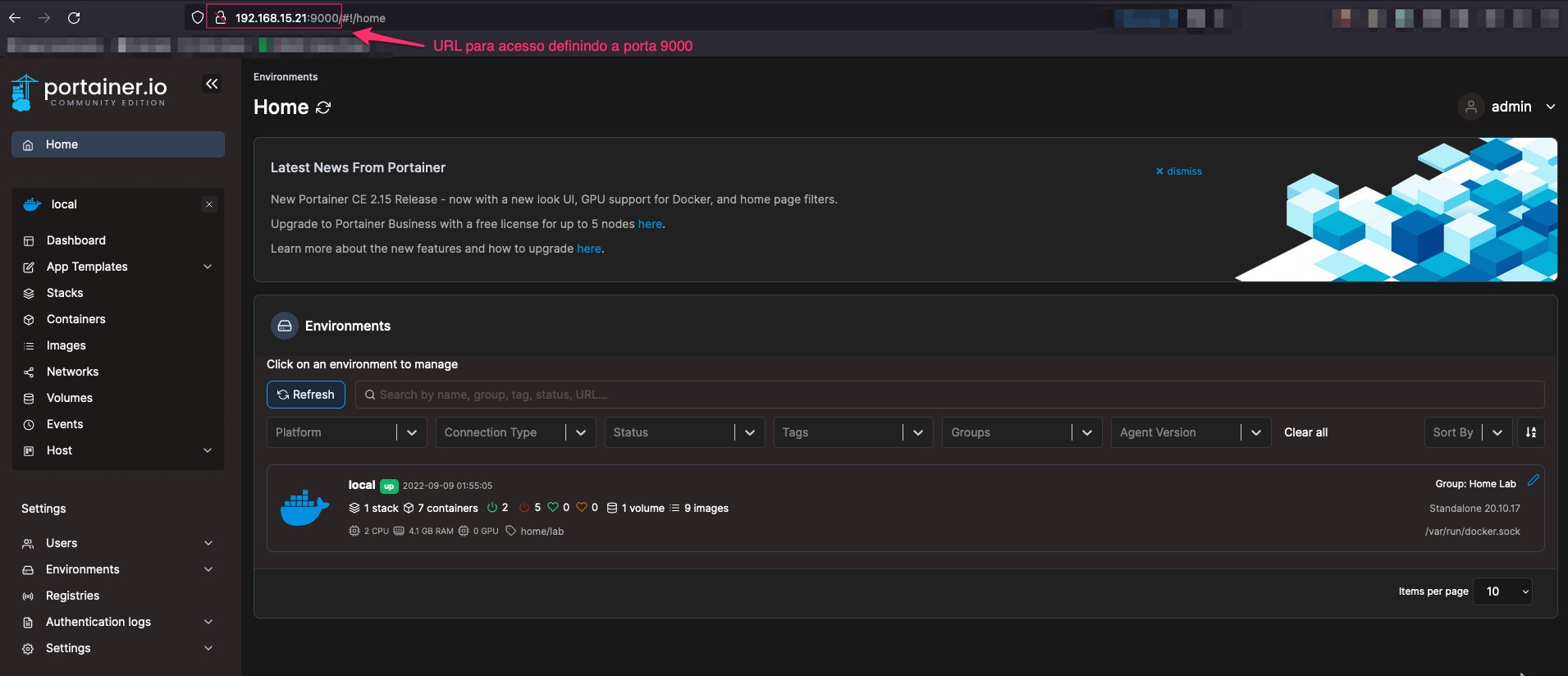Open the Groups filter dropdown
1568x676 pixels.
point(1022,432)
